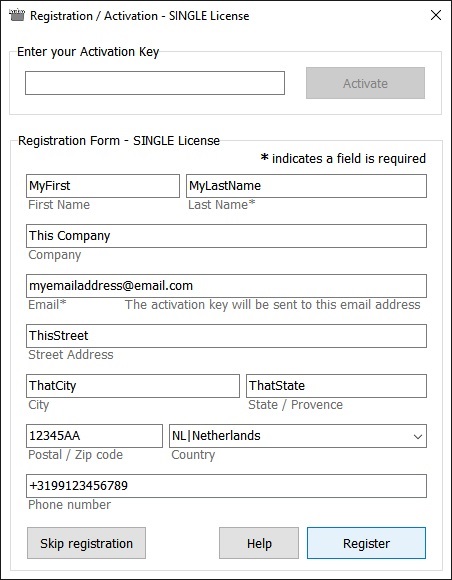
Task: Submit the form with Register button
Action: pos(366,543)
